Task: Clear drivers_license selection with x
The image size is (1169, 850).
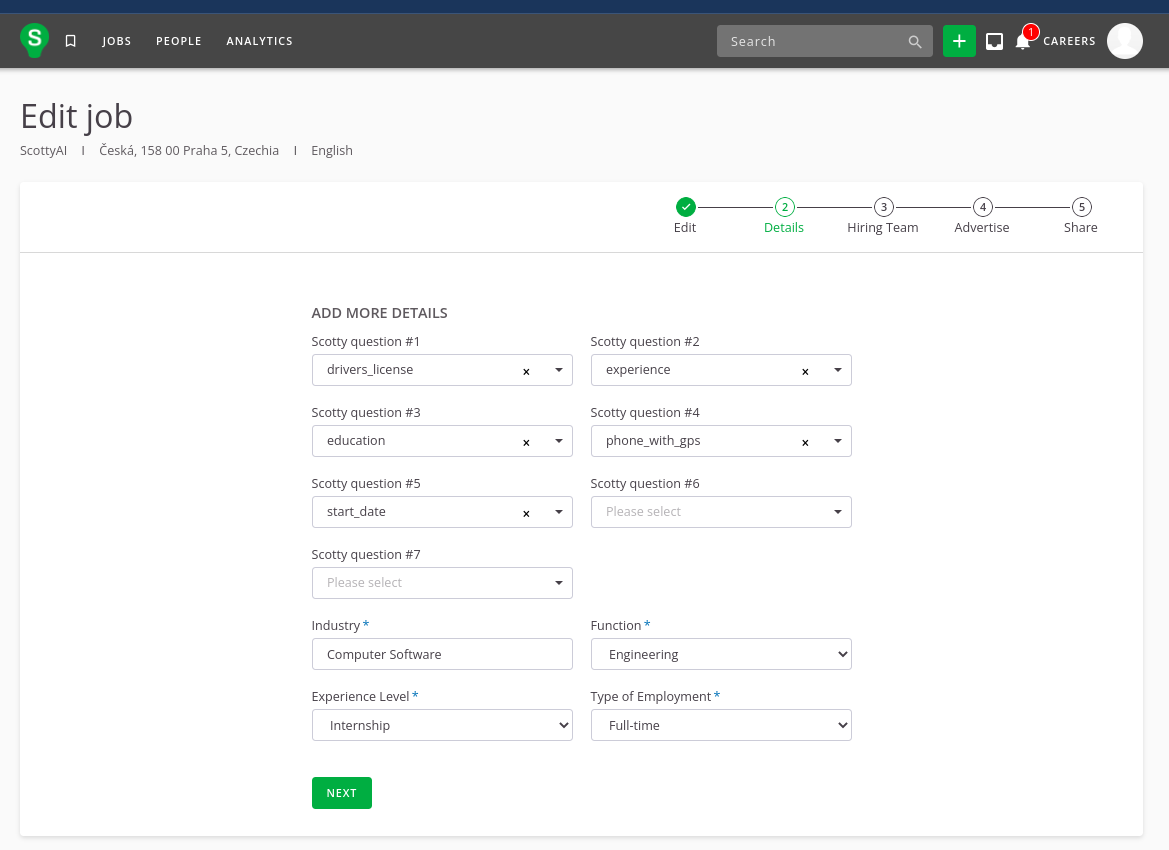Action: (x=526, y=371)
